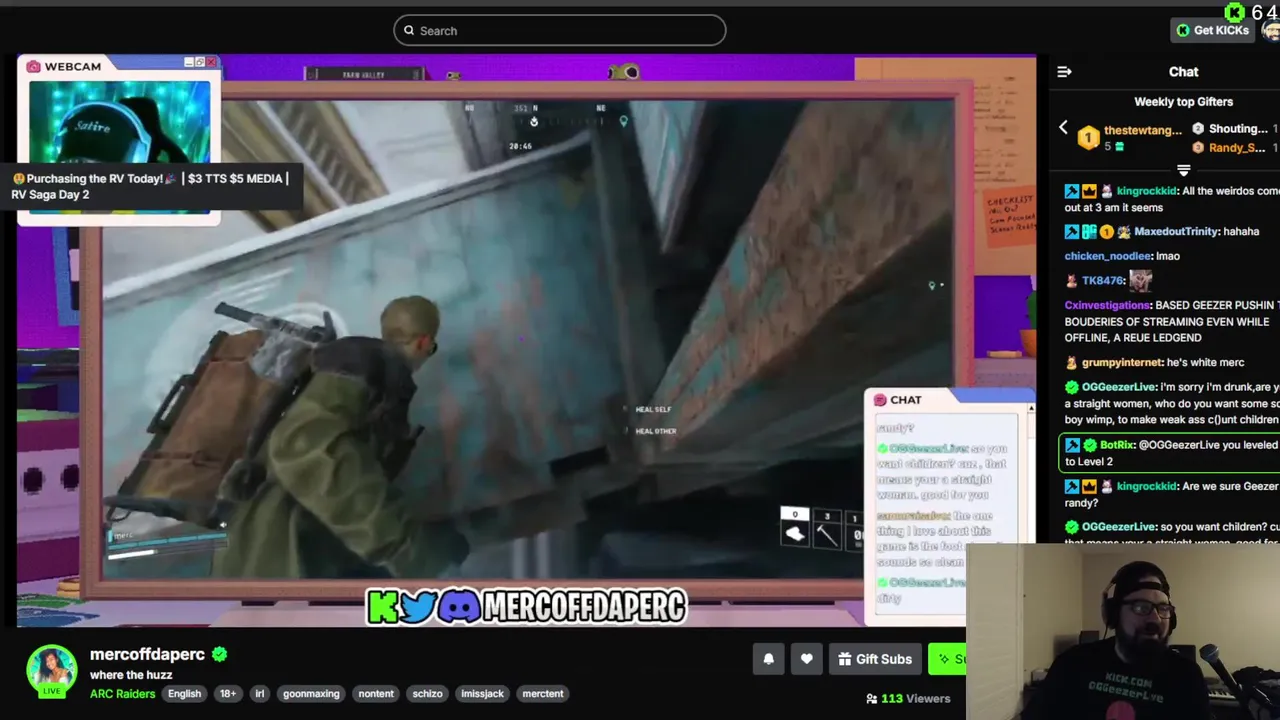The width and height of the screenshot is (1280, 720).
Task: Click the gold rank 1 gifter badge
Action: [1088, 137]
